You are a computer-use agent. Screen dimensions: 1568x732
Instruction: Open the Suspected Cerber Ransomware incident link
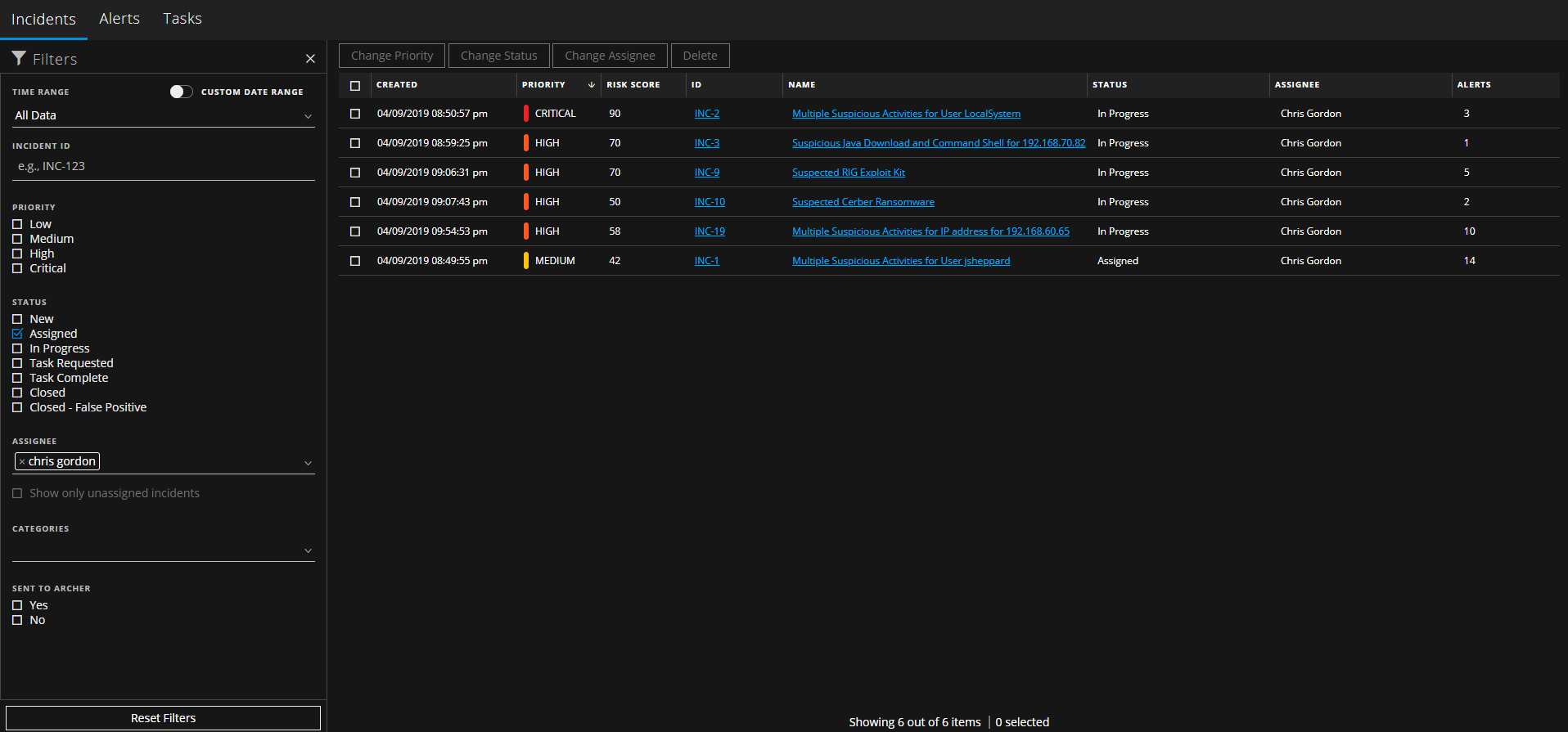(863, 202)
